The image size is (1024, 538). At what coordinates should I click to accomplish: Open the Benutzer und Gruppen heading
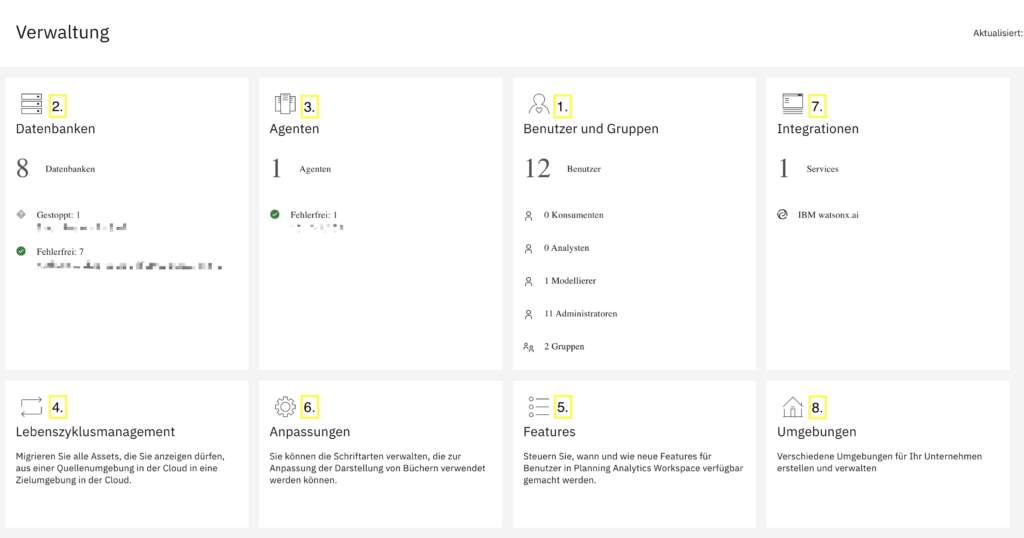591,129
